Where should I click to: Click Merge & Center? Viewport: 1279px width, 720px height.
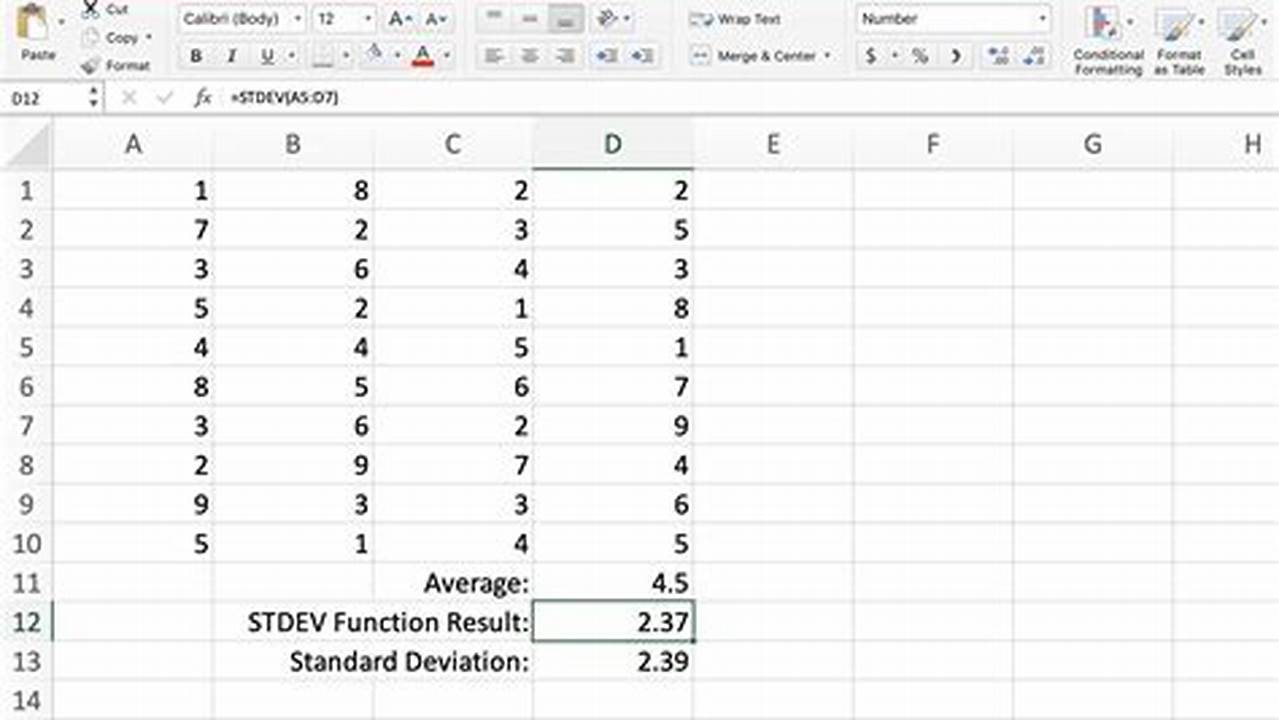click(x=754, y=56)
